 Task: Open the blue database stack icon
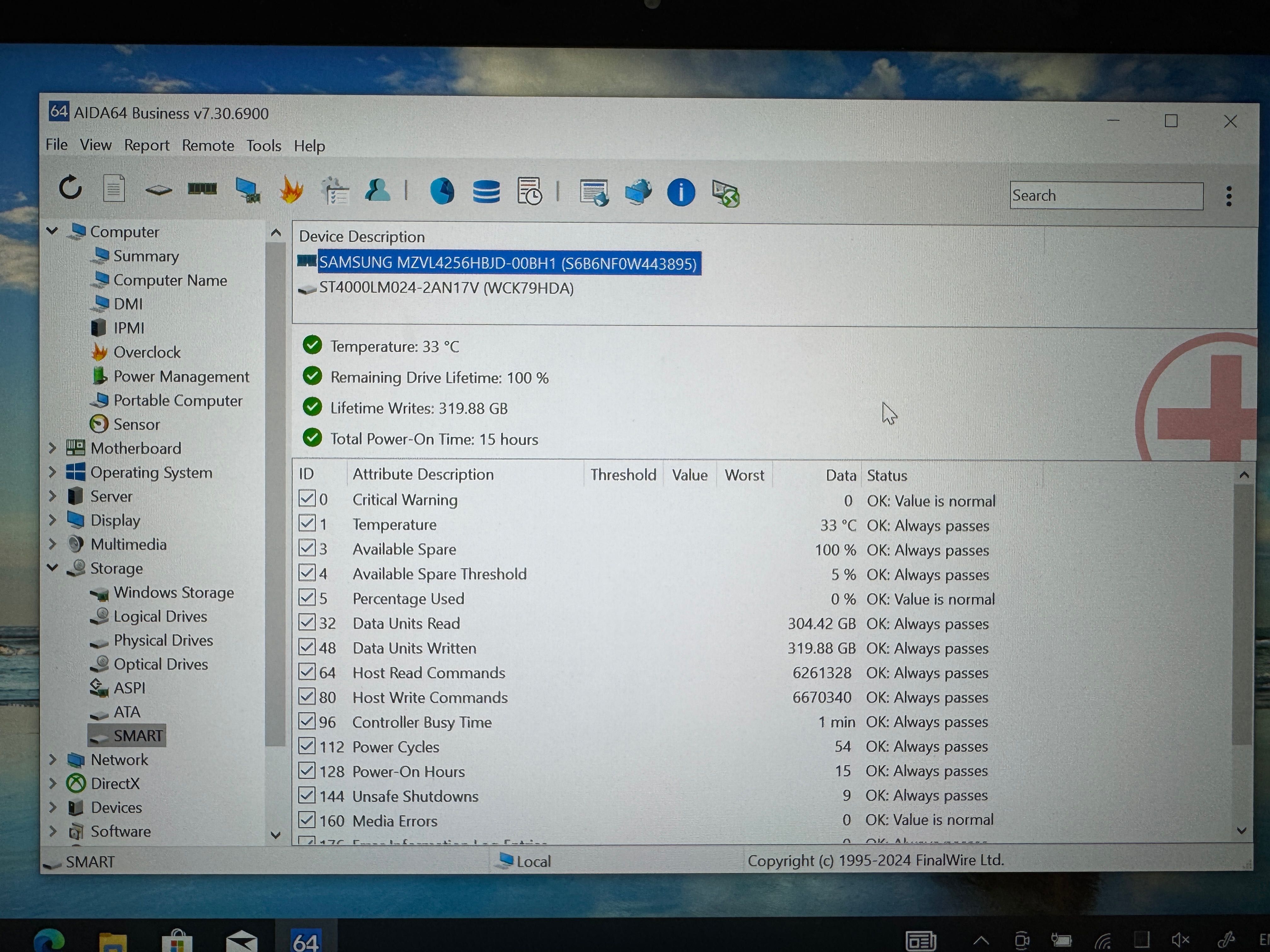[x=486, y=192]
